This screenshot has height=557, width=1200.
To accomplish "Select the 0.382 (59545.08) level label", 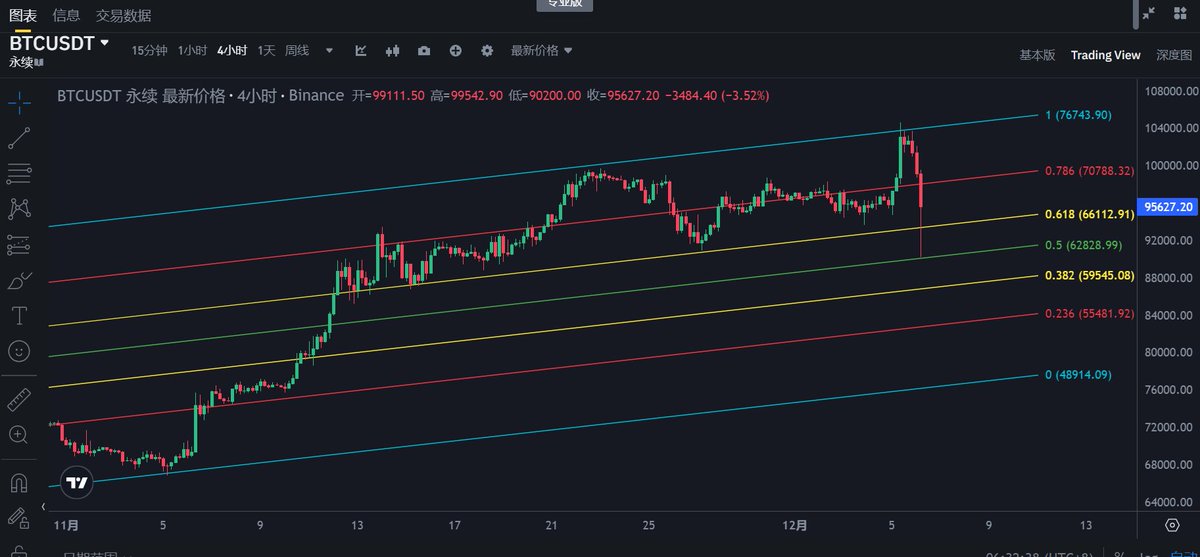I will pyautogui.click(x=1089, y=275).
